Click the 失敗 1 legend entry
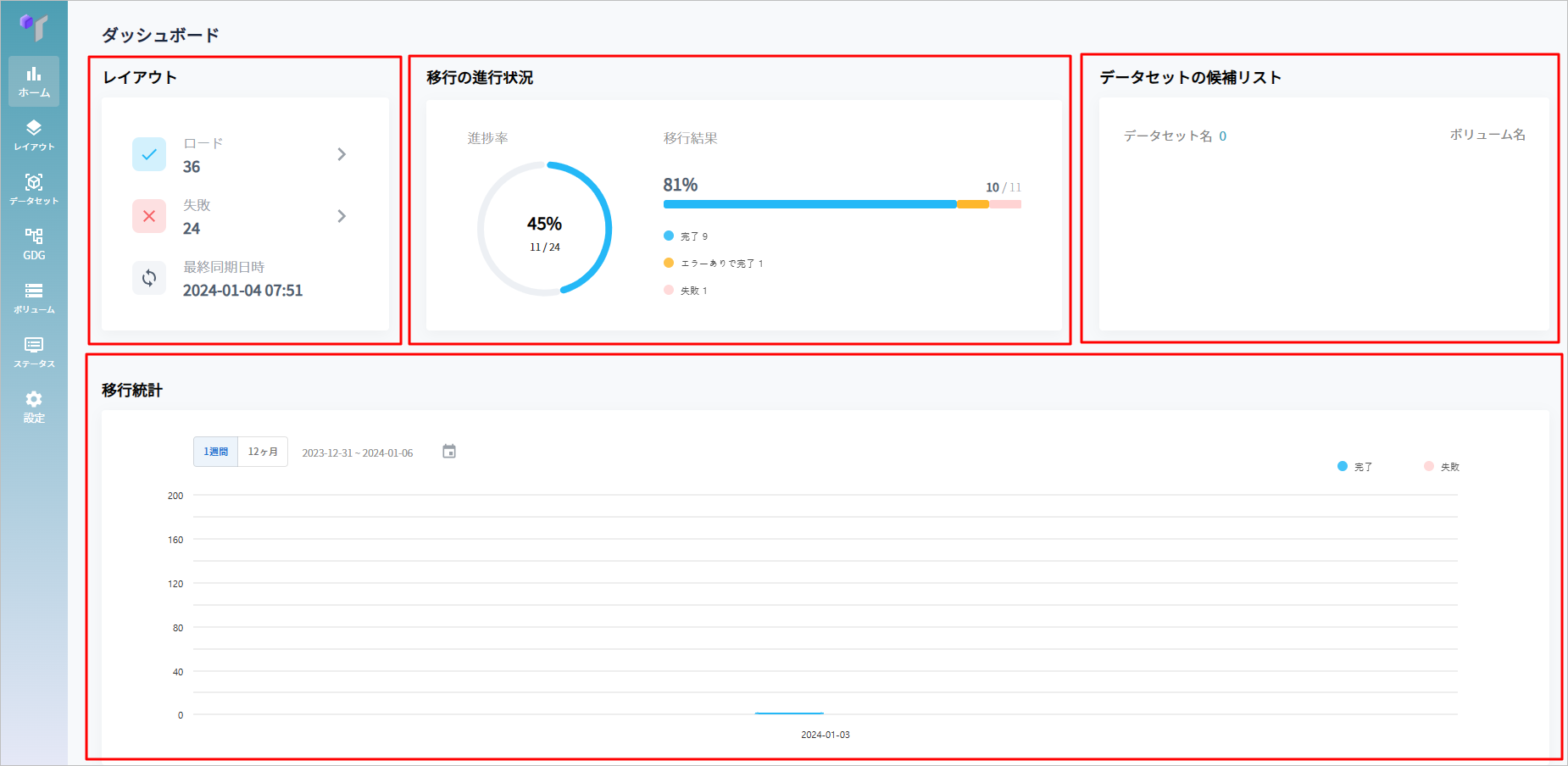Screen dimensions: 1568x766 (x=686, y=291)
